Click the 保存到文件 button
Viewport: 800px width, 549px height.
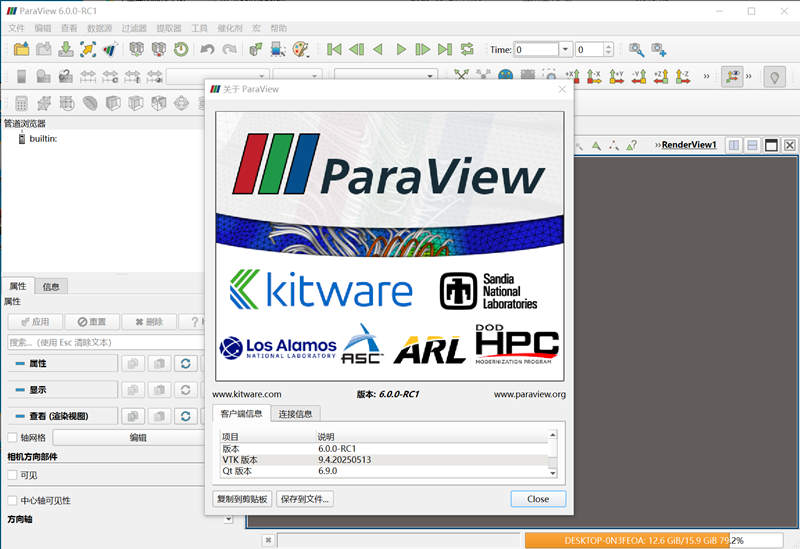tap(305, 499)
